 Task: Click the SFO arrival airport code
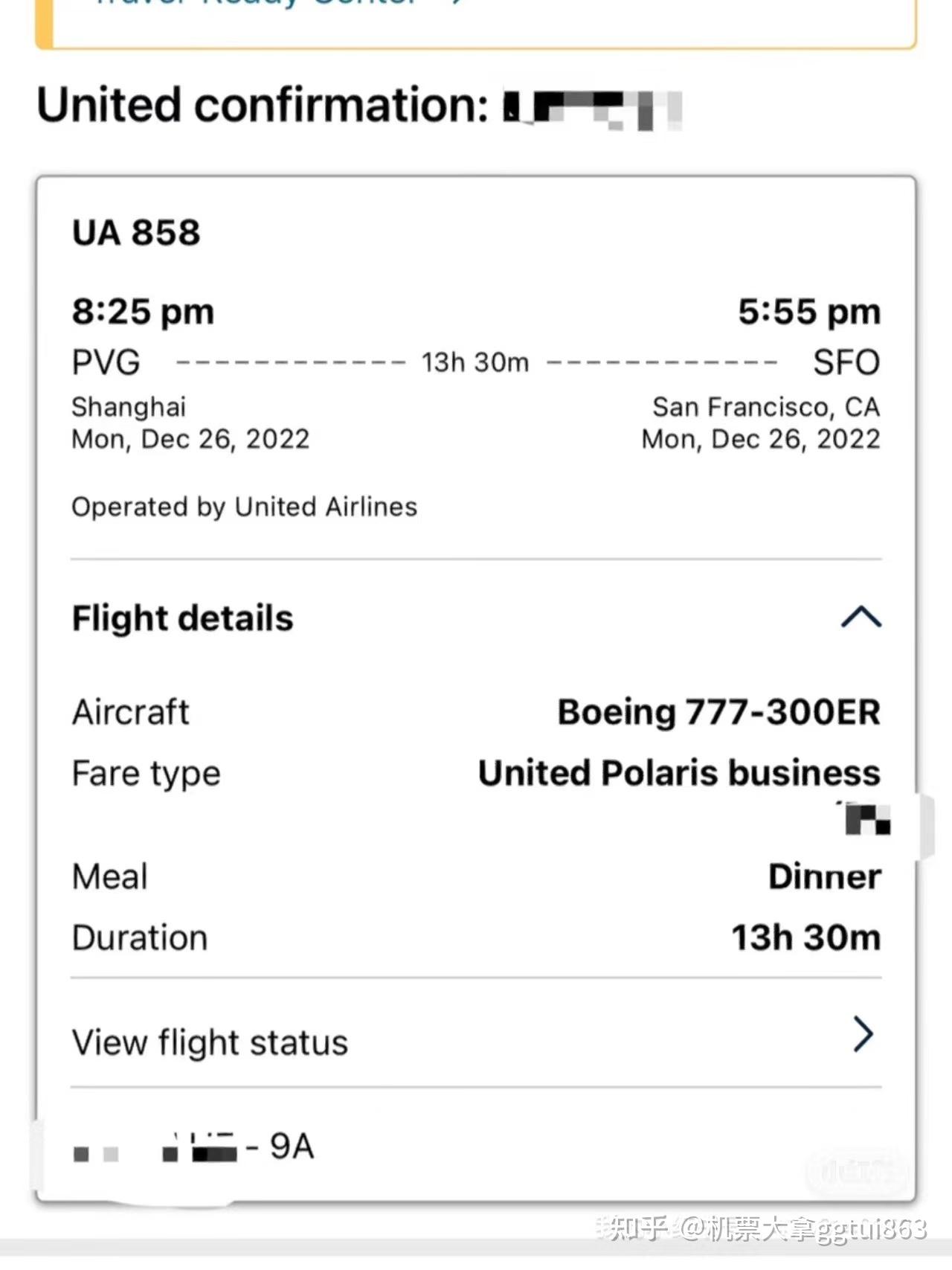(846, 363)
